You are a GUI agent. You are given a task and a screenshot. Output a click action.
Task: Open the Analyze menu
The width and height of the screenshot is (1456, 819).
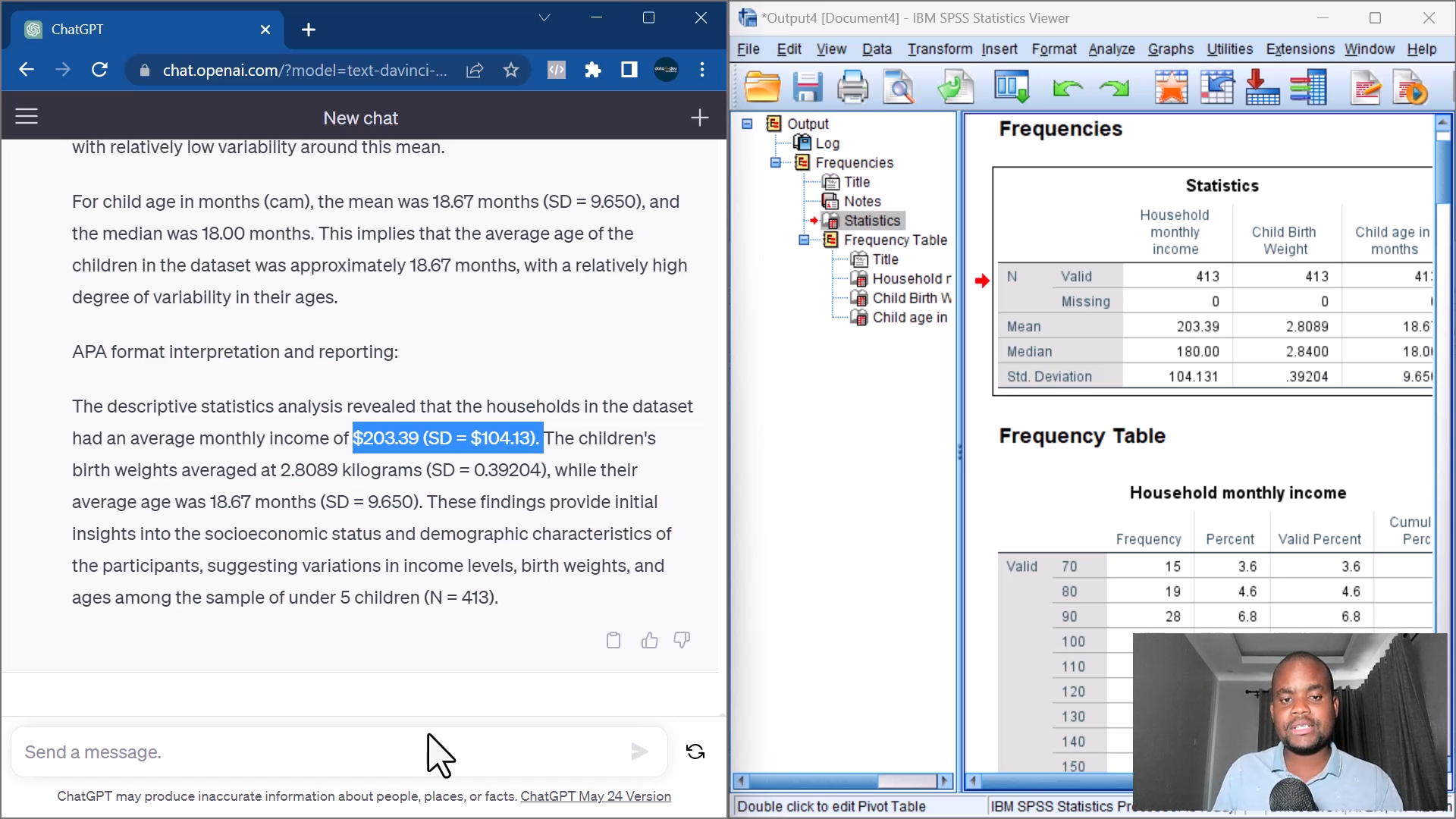(1110, 49)
